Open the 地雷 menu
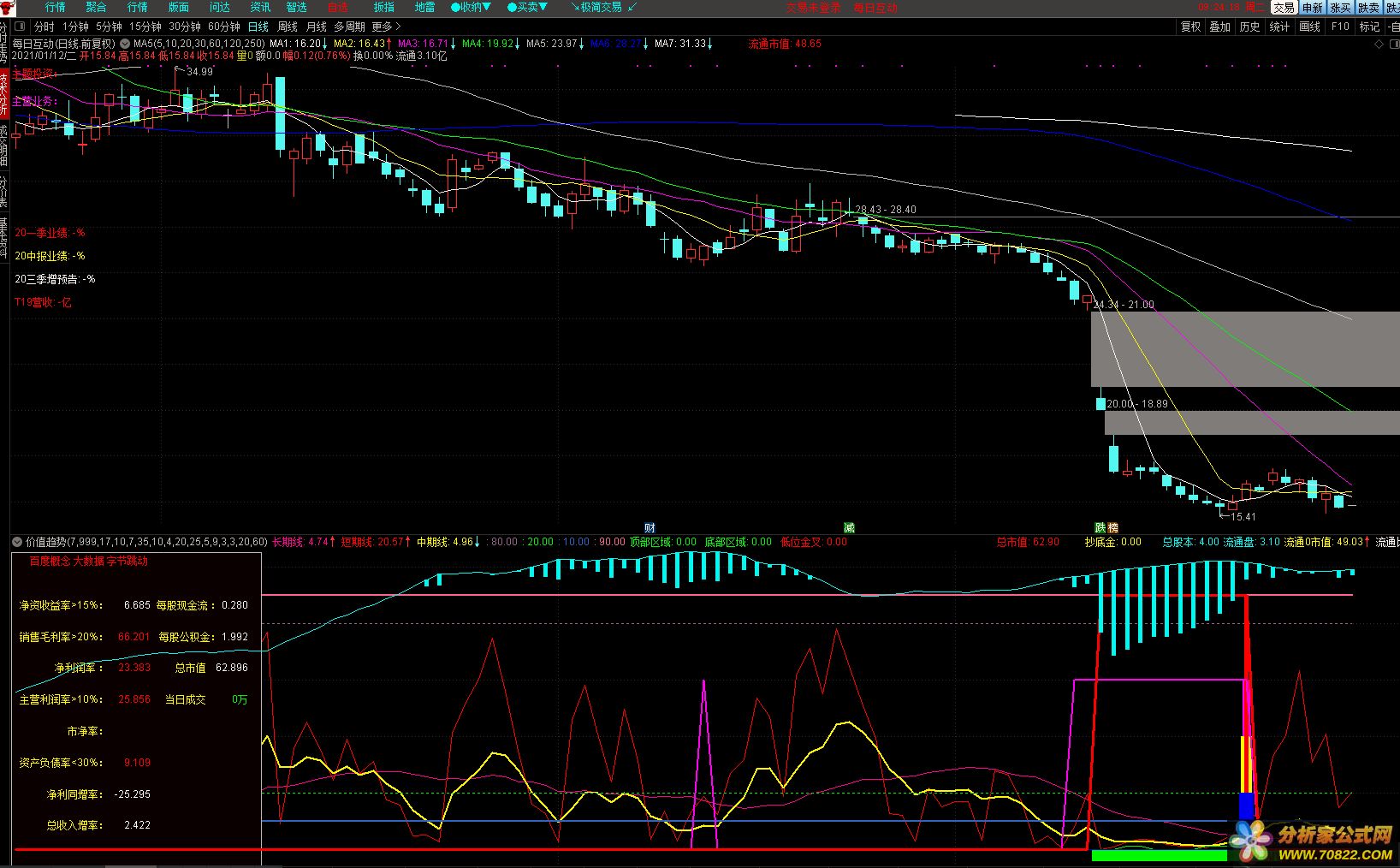This screenshot has width=1400, height=868. pyautogui.click(x=424, y=7)
